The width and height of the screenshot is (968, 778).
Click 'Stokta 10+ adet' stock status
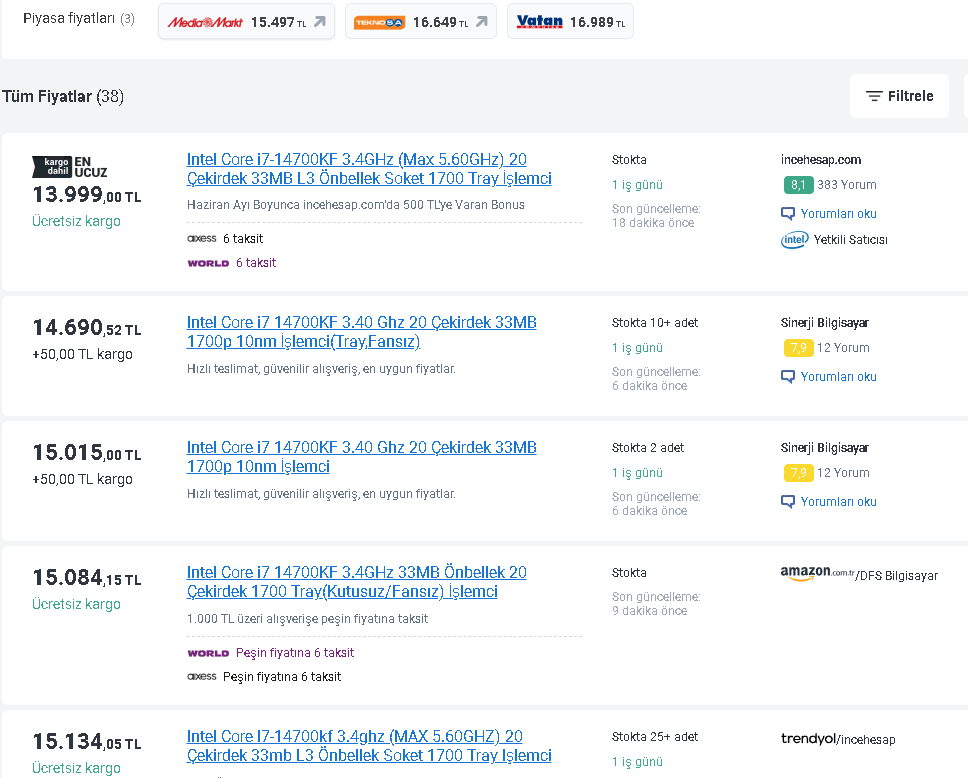654,322
